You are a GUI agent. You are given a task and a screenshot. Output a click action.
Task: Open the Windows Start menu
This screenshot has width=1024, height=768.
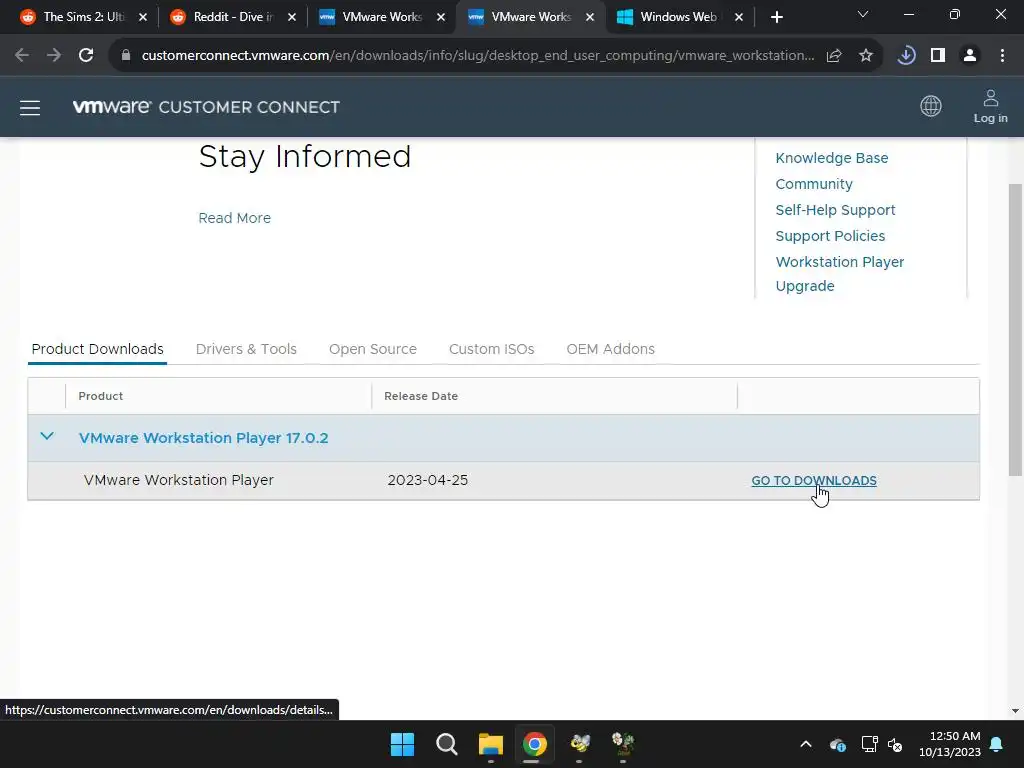(402, 744)
